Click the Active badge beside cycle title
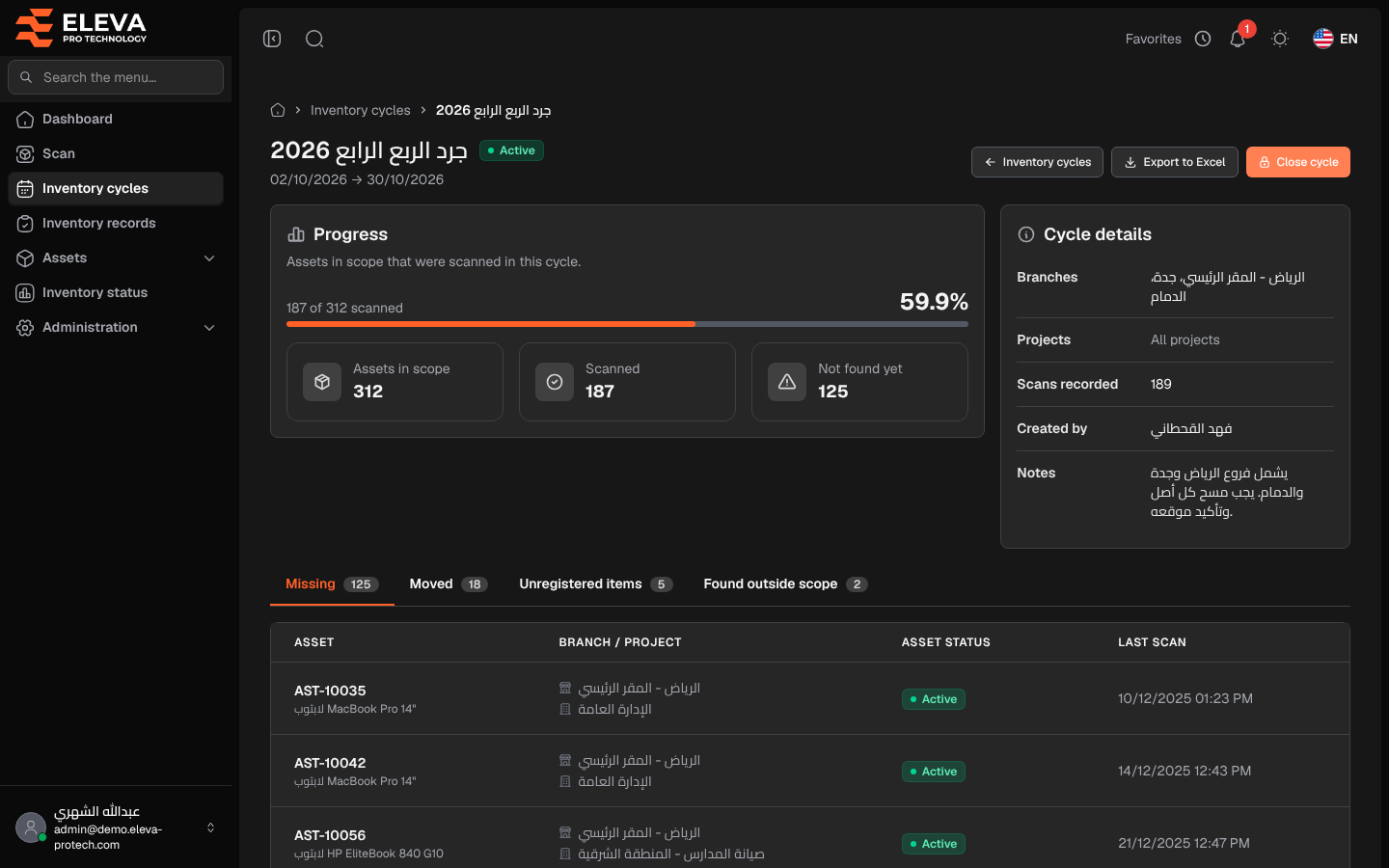 [x=511, y=150]
